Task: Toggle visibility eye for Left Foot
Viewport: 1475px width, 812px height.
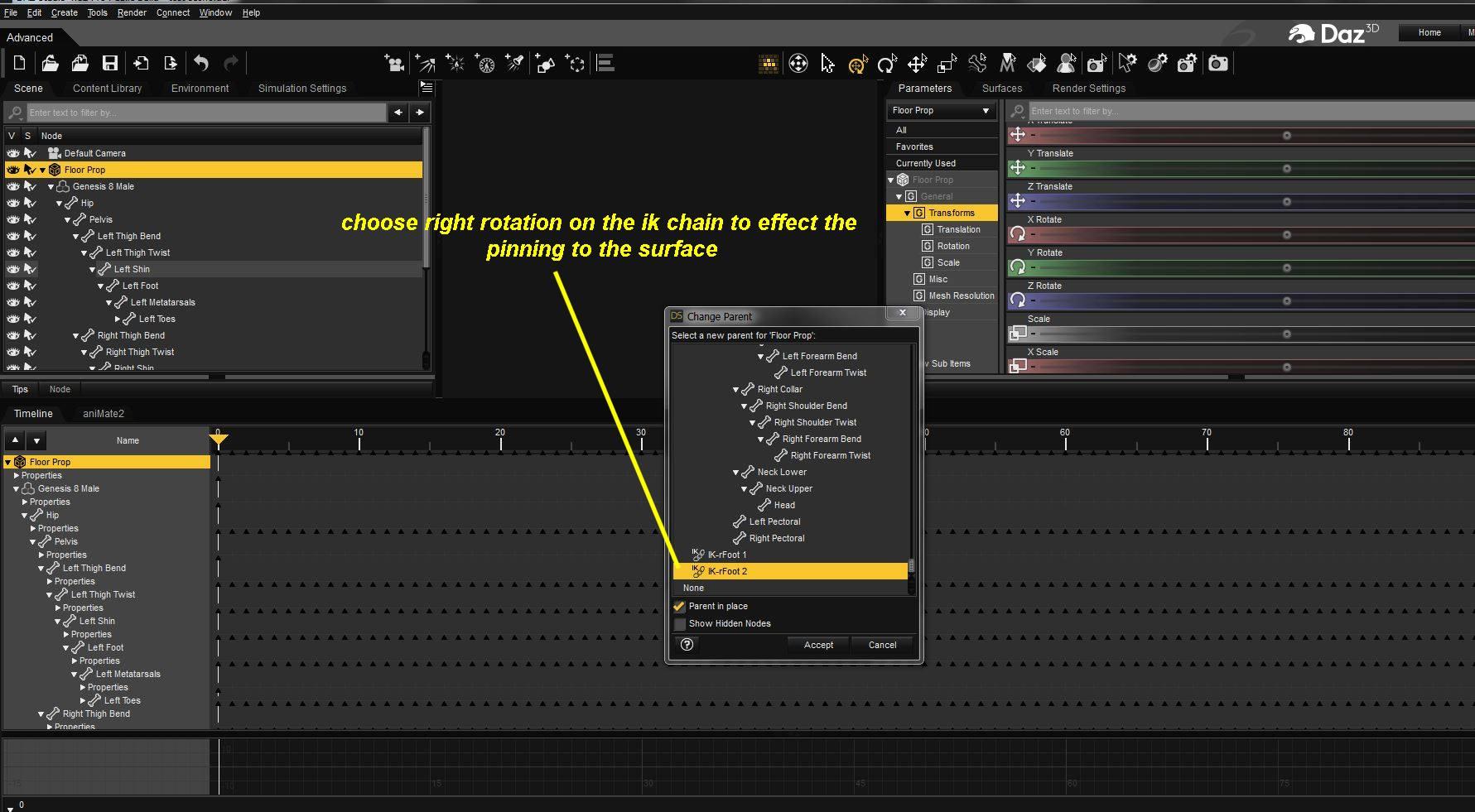Action: click(13, 286)
